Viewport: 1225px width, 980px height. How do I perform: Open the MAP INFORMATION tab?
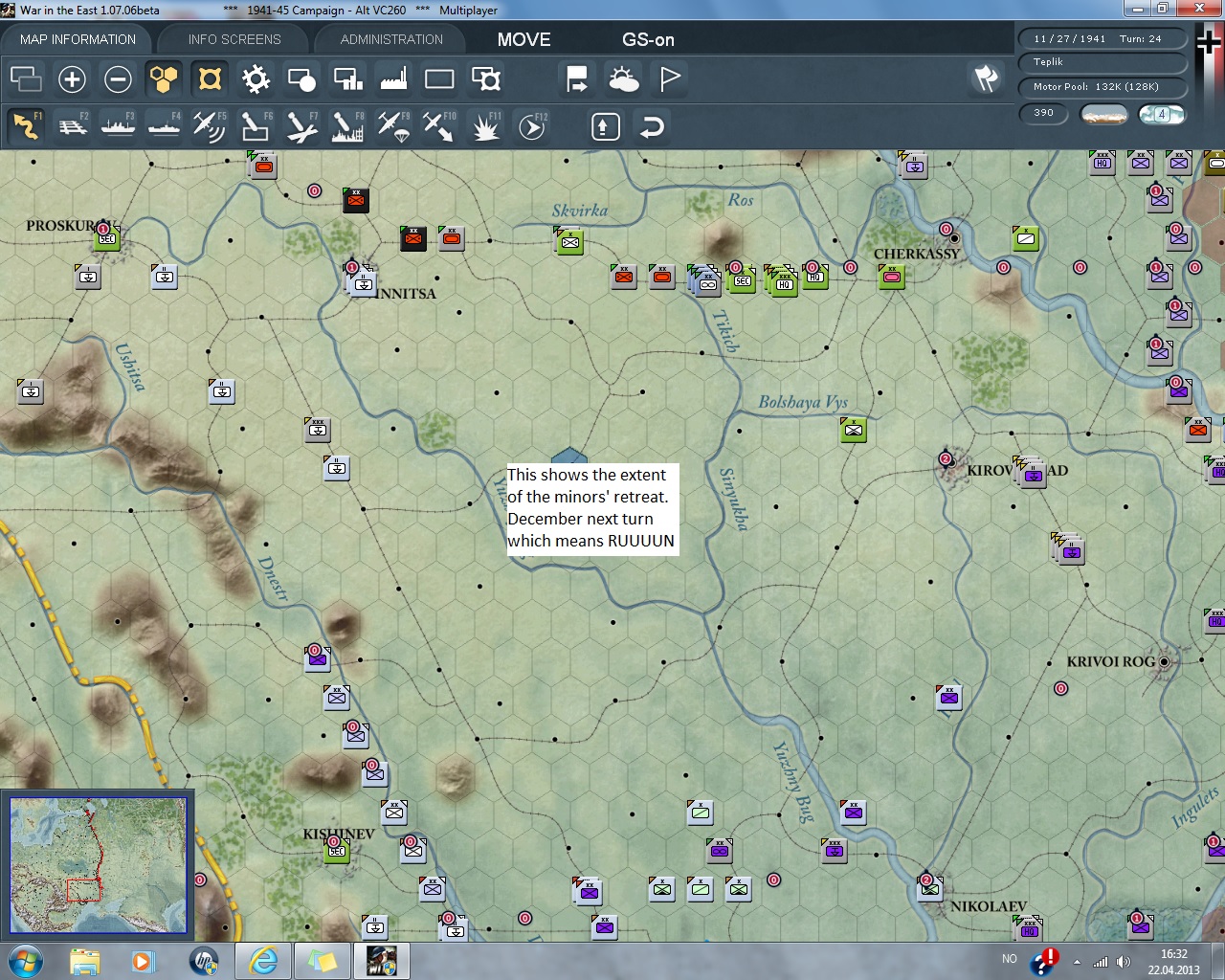click(78, 39)
